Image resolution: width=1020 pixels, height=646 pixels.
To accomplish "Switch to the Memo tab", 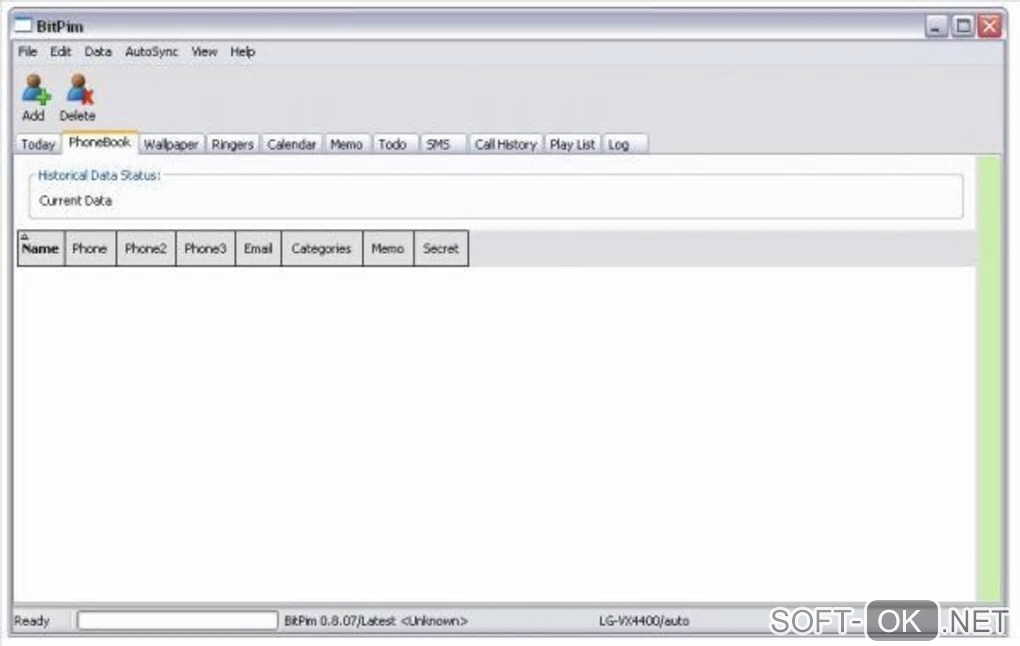I will tap(346, 144).
